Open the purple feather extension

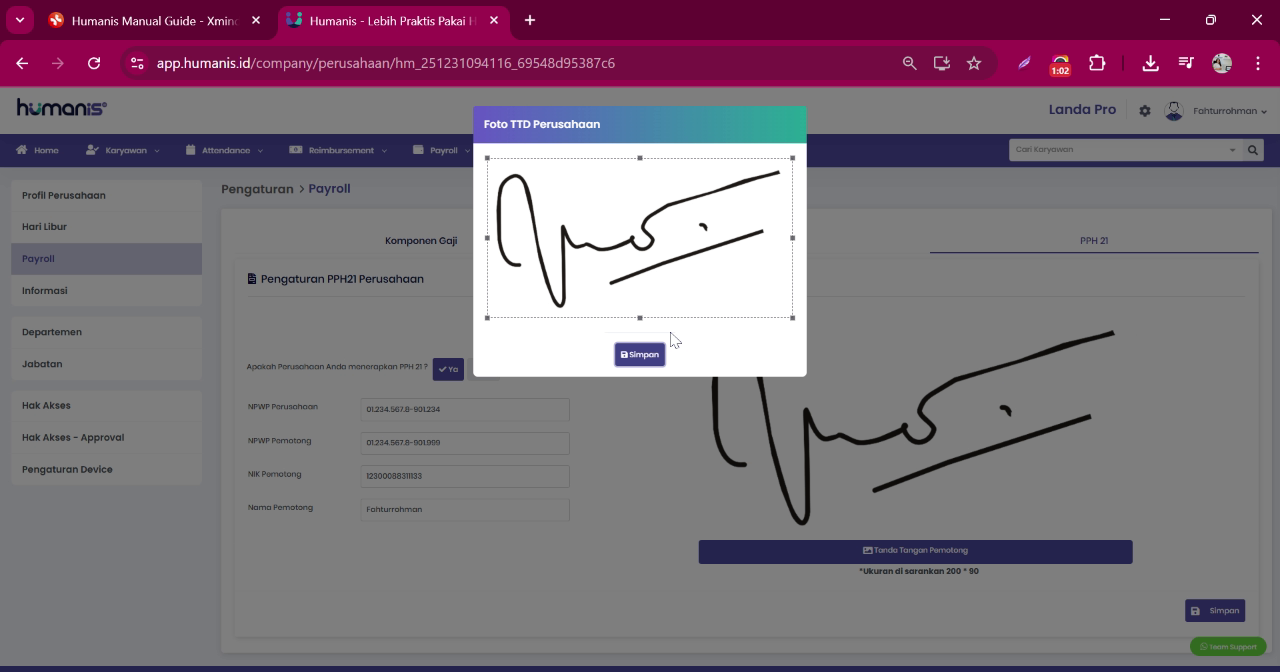click(1024, 63)
